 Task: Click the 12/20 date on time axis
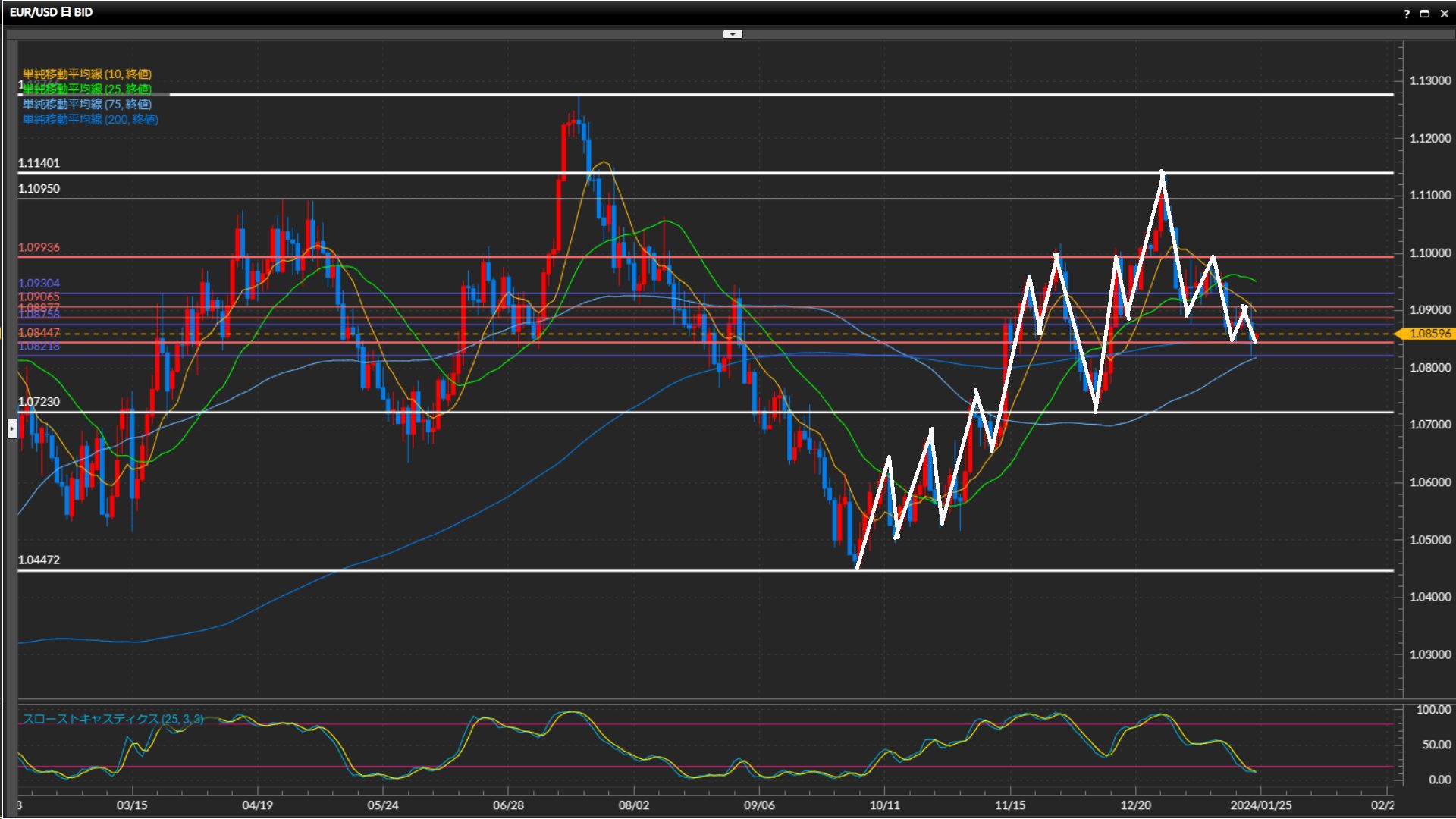[x=1134, y=805]
